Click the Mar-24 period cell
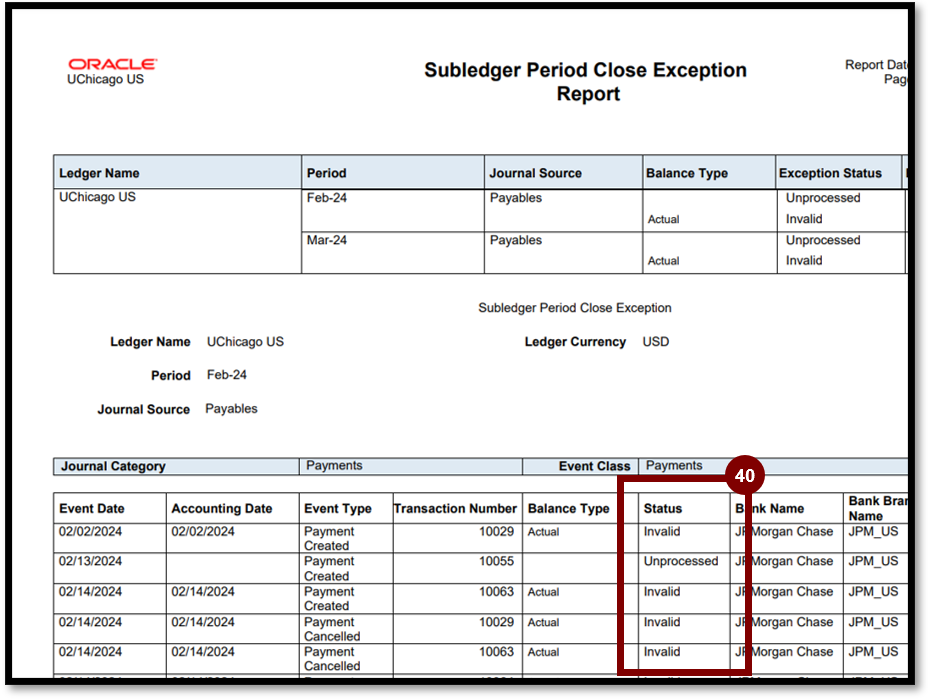Image resolution: width=928 pixels, height=699 pixels. pyautogui.click(x=327, y=240)
